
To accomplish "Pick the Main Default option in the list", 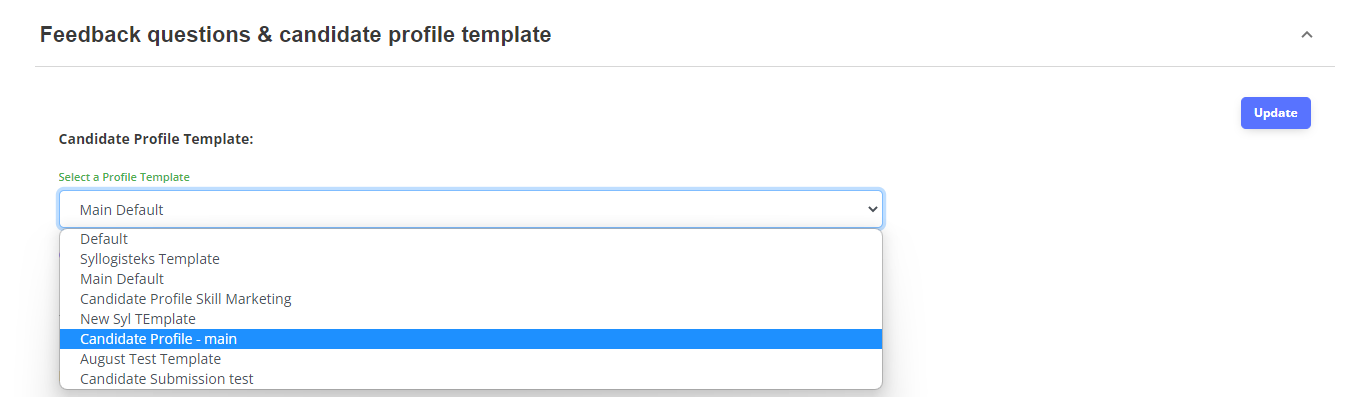I will (471, 279).
